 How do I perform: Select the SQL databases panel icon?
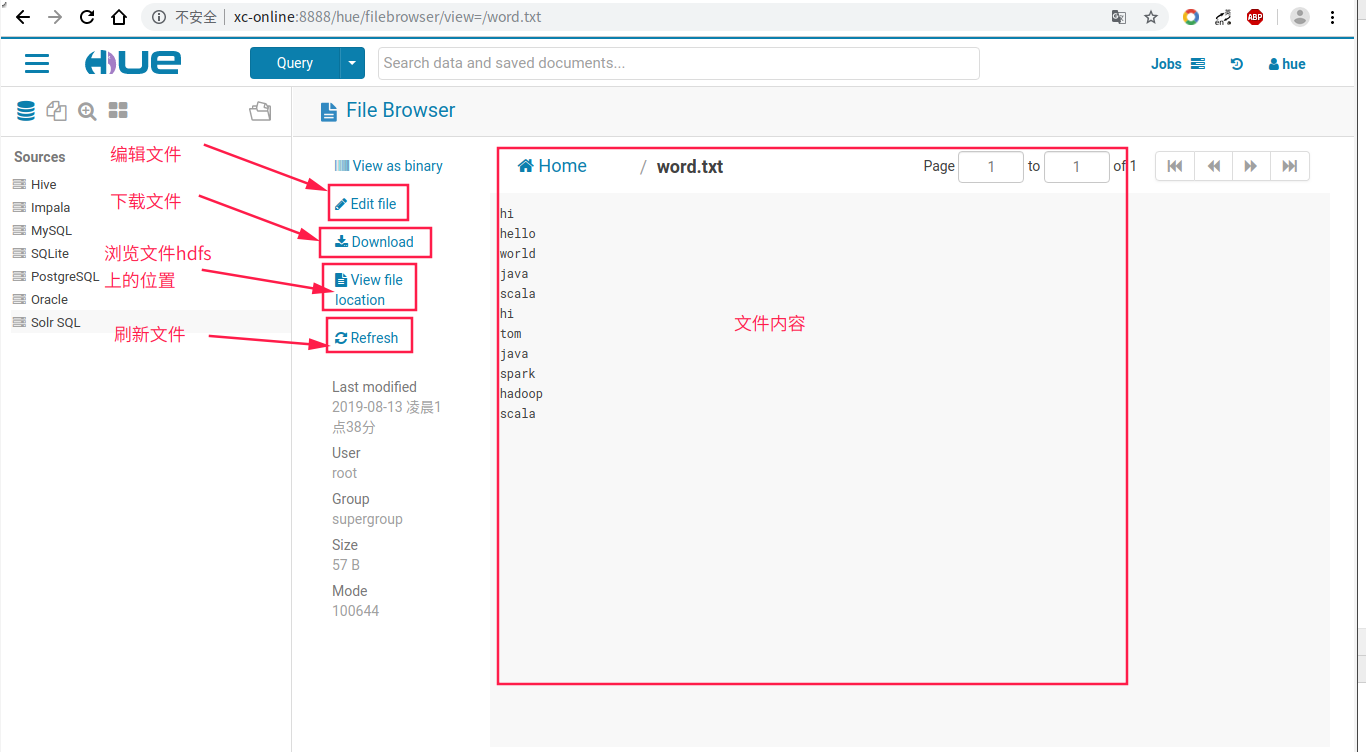coord(26,111)
